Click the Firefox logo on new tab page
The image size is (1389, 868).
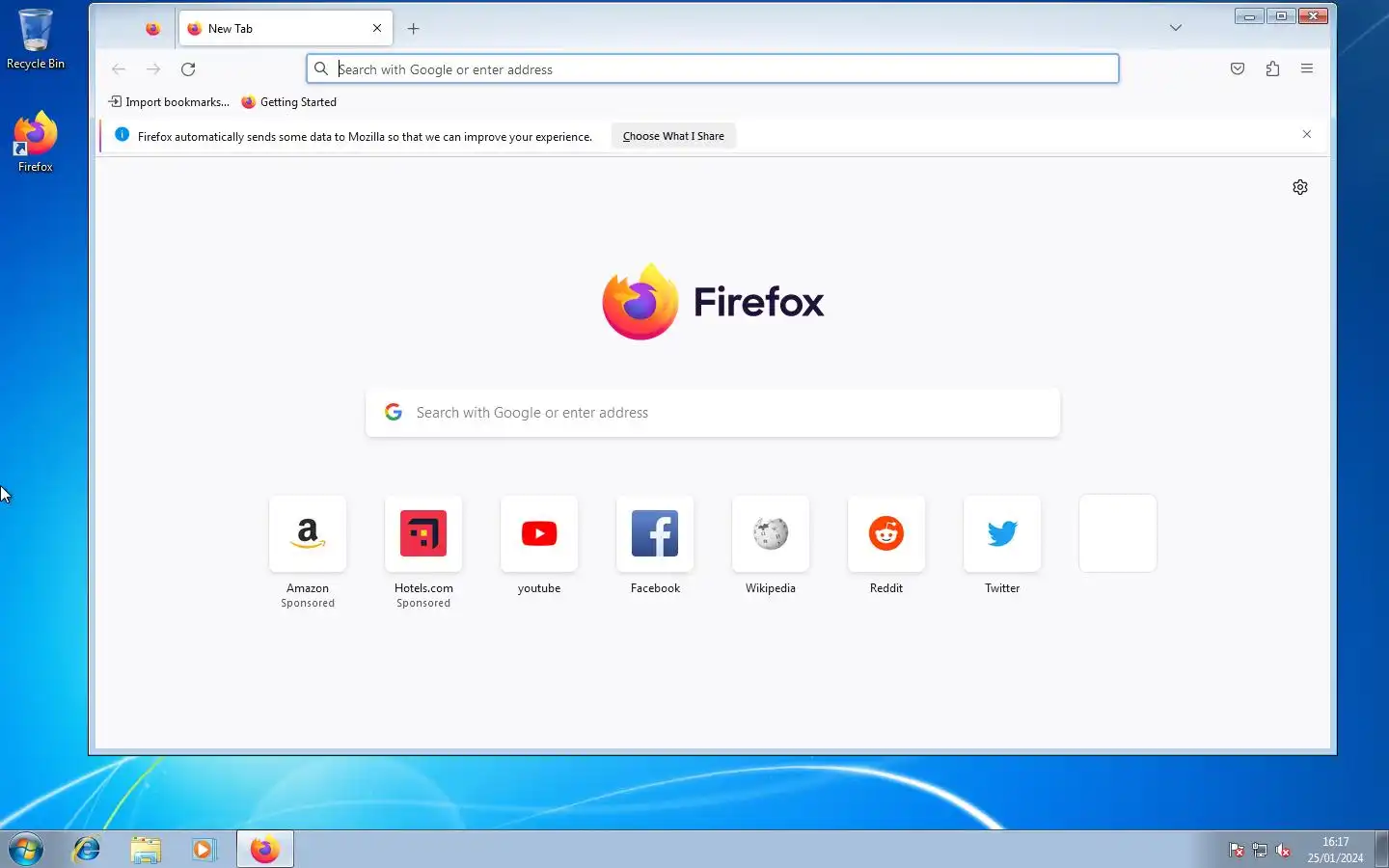tap(713, 302)
